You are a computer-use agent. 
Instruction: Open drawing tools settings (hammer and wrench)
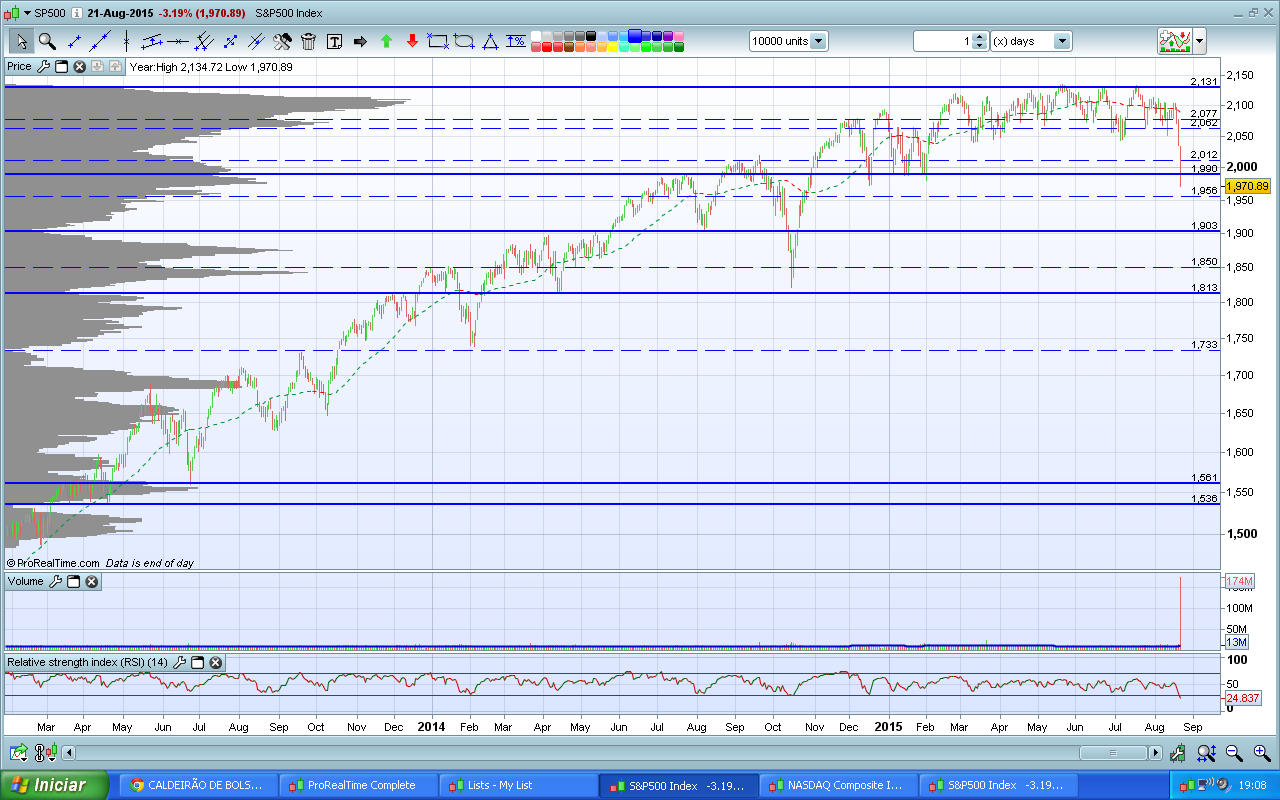[283, 41]
